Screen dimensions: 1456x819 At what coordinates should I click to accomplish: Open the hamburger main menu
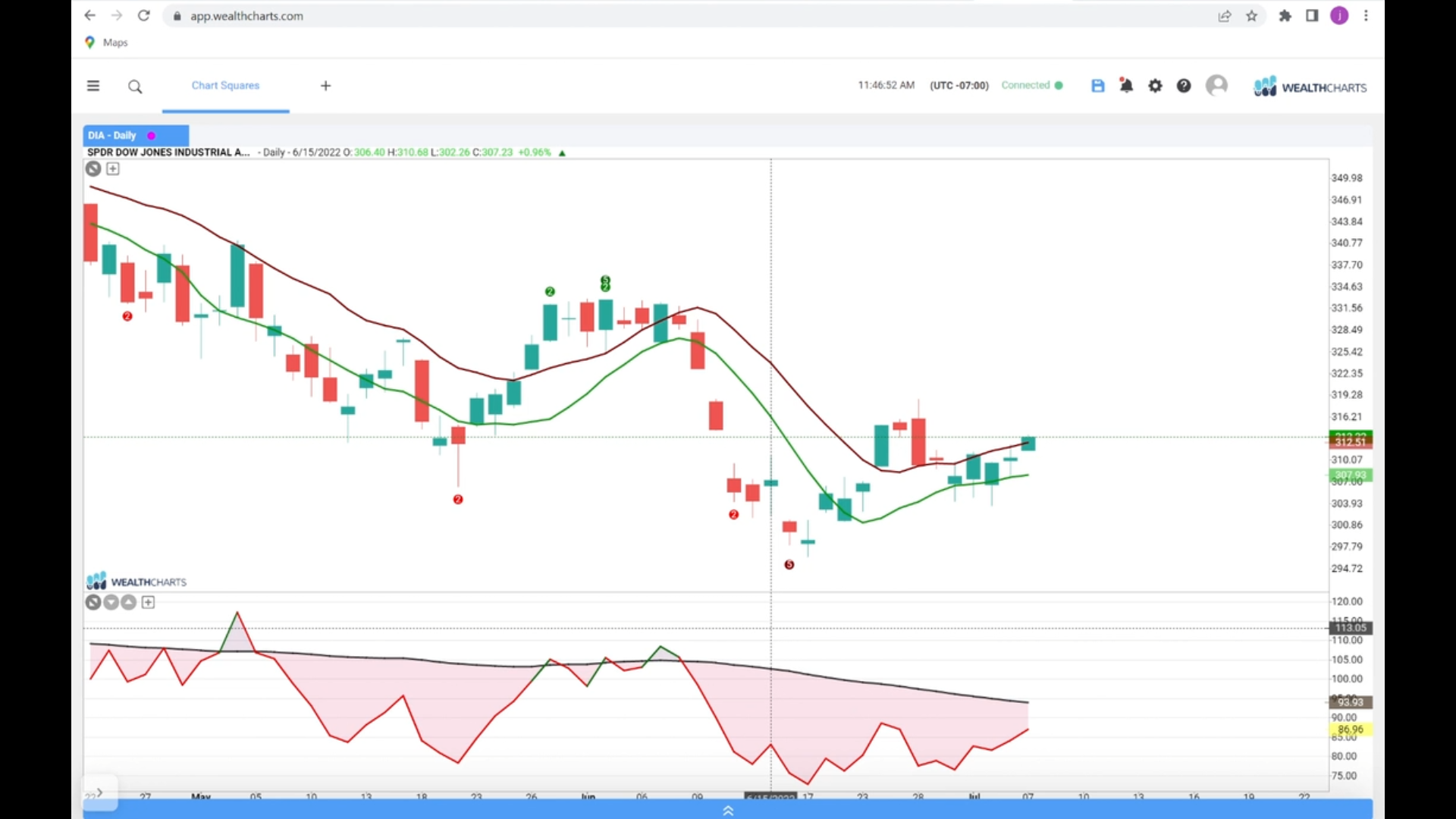pos(93,86)
